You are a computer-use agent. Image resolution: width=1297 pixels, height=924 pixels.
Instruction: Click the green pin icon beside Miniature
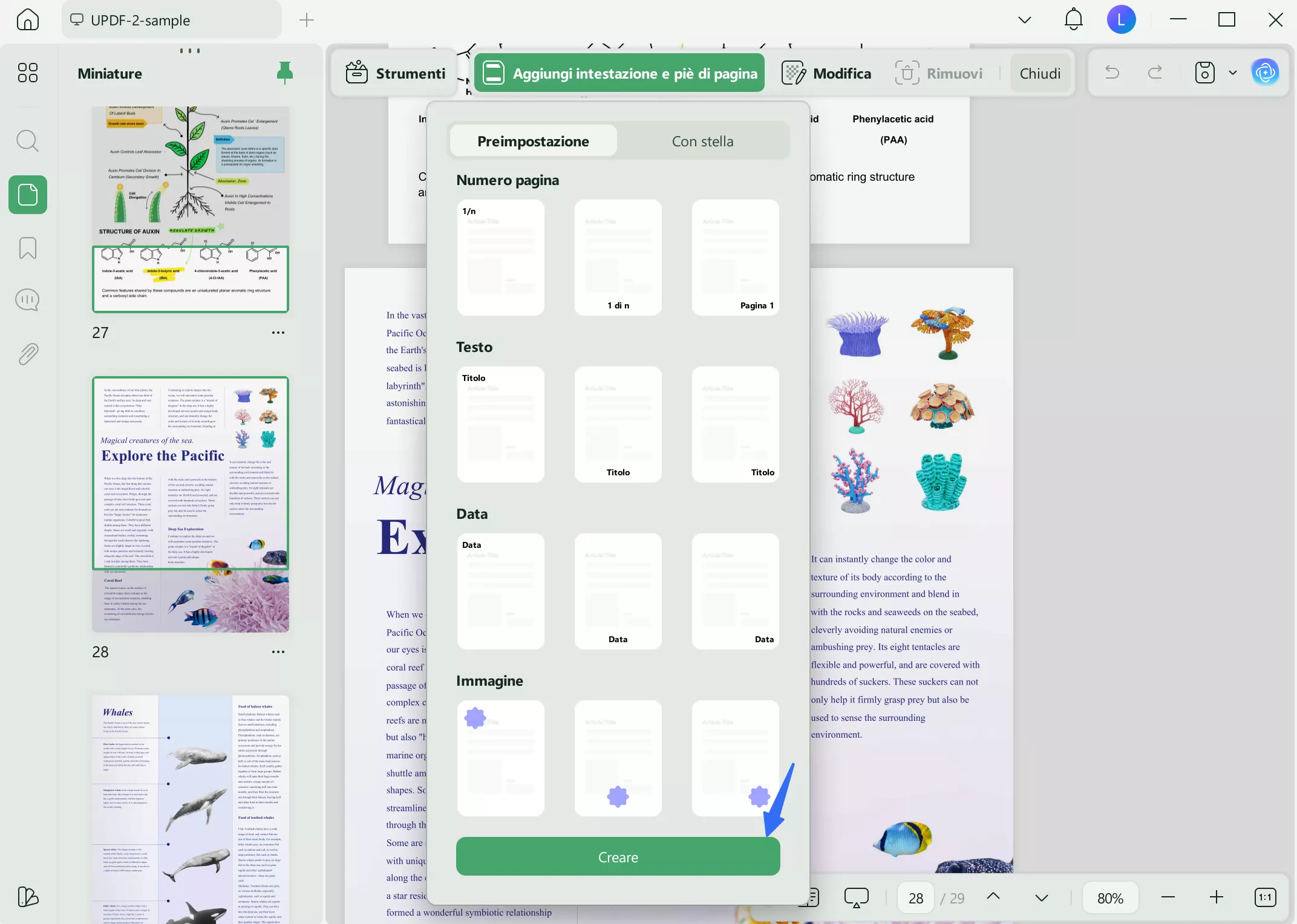tap(284, 73)
